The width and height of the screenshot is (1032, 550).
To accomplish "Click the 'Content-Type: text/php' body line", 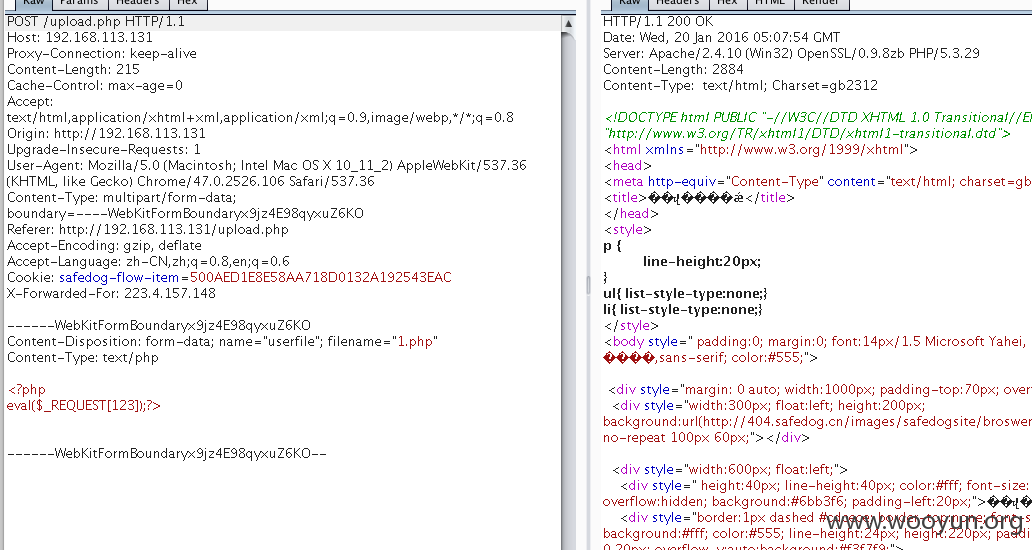I will 83,358.
